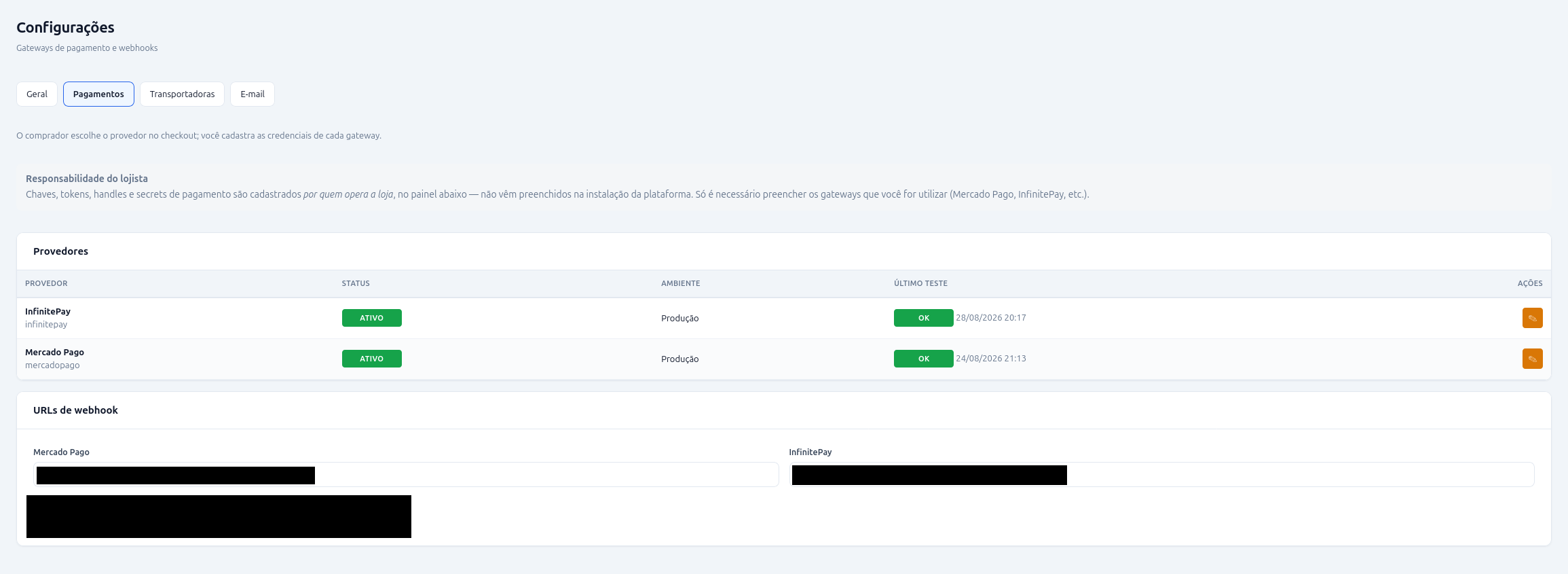Select the Pagamentos tab
This screenshot has width=1568, height=574.
click(98, 94)
